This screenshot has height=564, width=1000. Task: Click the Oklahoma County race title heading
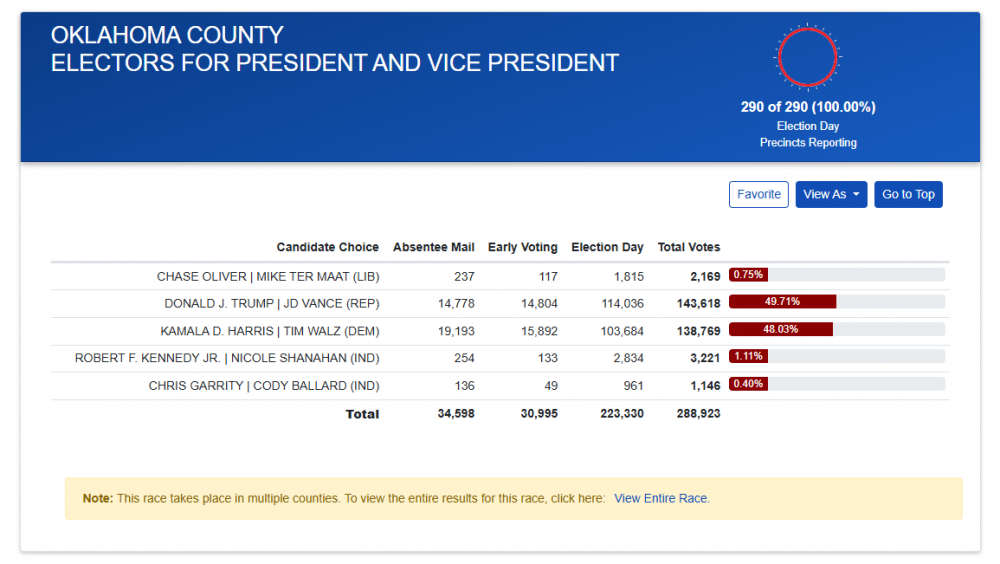tap(334, 49)
